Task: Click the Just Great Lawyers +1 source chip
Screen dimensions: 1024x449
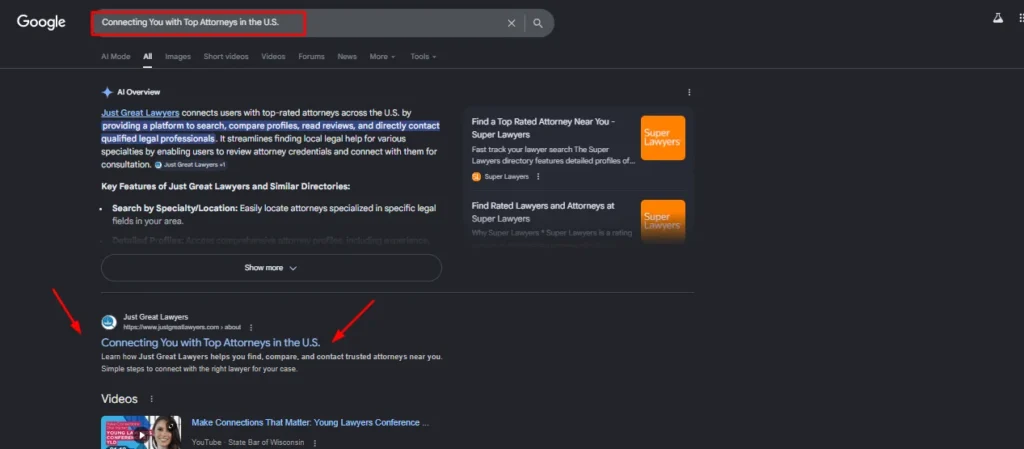Action: pyautogui.click(x=191, y=165)
